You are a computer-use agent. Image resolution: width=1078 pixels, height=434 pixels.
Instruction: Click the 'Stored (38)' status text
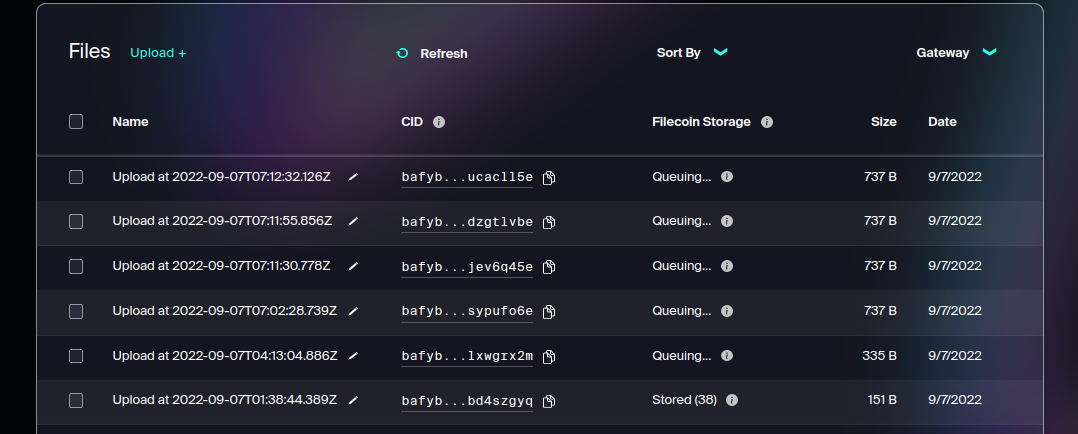pos(684,400)
